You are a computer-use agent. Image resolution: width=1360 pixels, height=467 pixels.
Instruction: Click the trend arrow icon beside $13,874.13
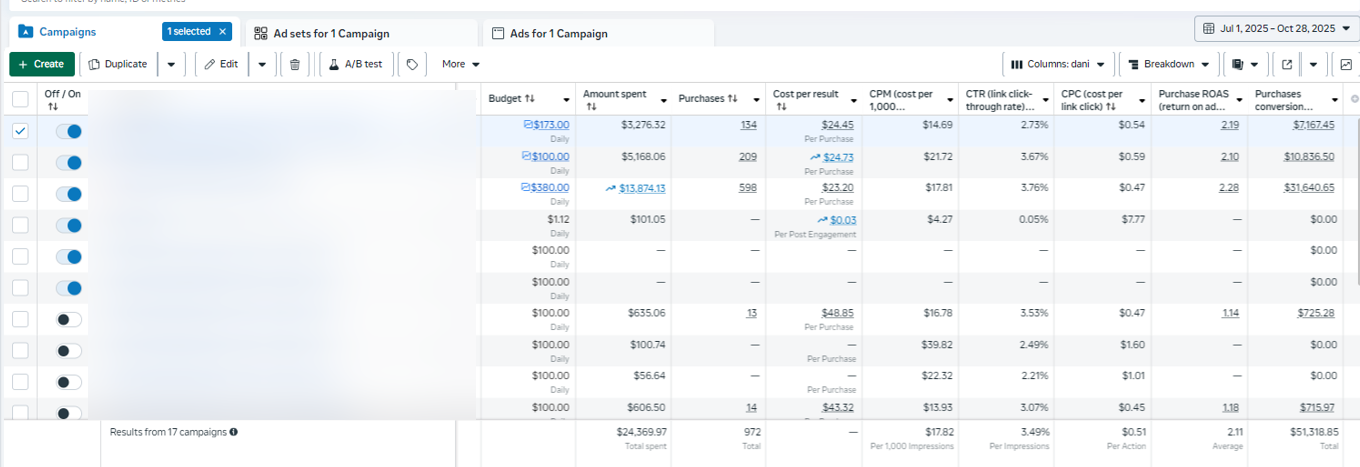(x=610, y=188)
